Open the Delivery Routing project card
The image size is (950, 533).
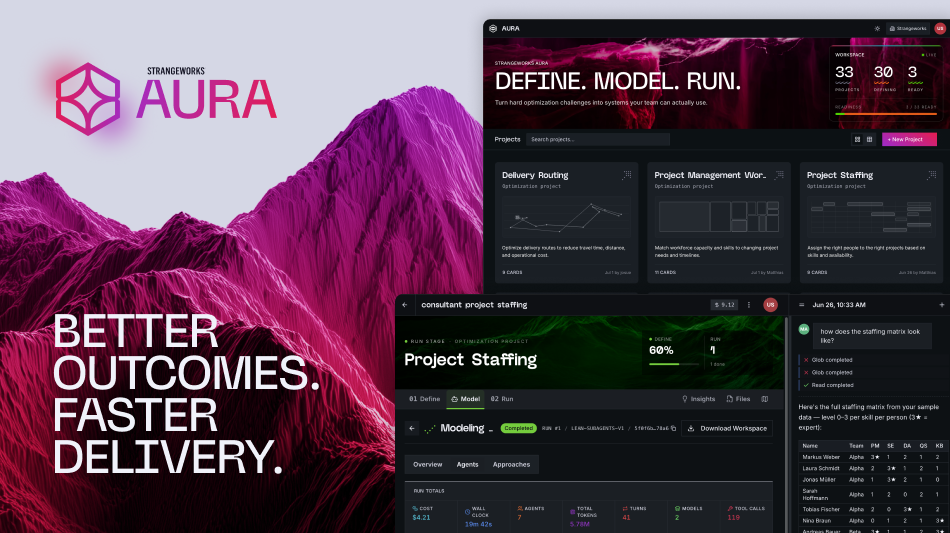(566, 222)
